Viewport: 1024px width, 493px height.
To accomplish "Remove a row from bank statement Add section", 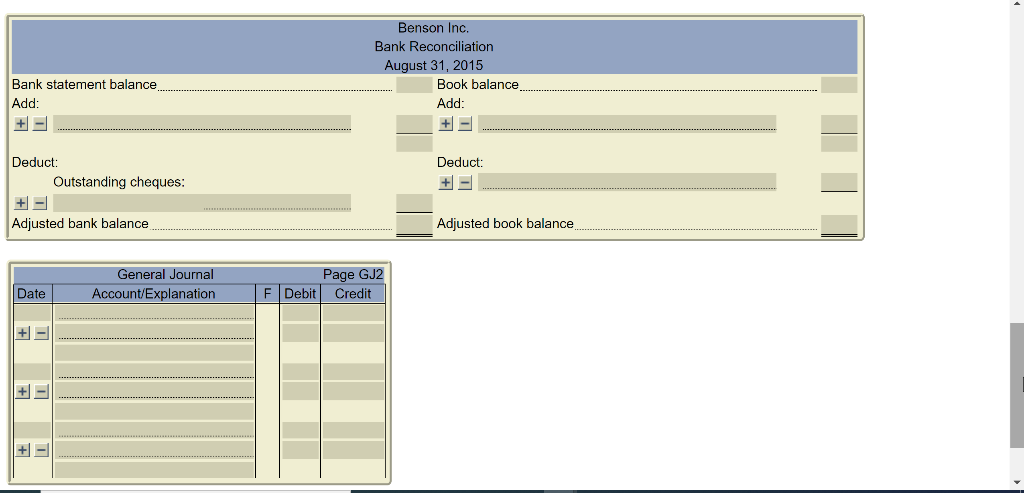I will click(x=40, y=123).
